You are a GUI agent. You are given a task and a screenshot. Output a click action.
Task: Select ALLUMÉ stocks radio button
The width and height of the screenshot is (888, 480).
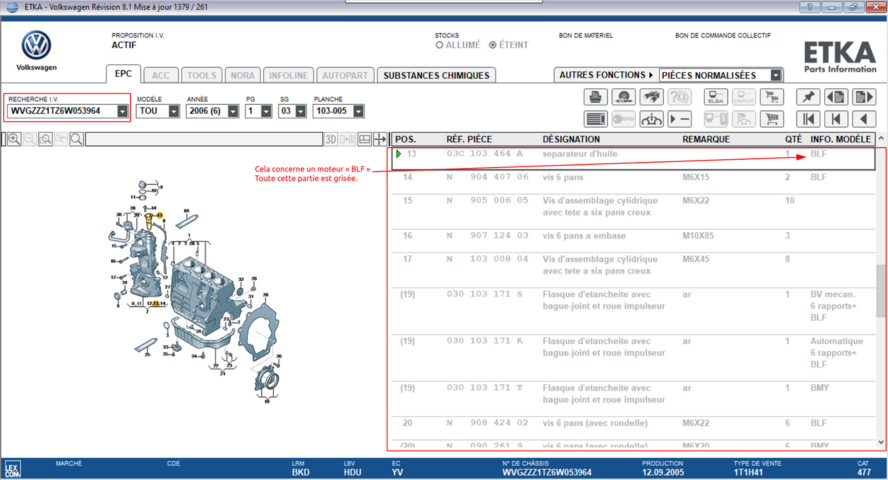[439, 45]
